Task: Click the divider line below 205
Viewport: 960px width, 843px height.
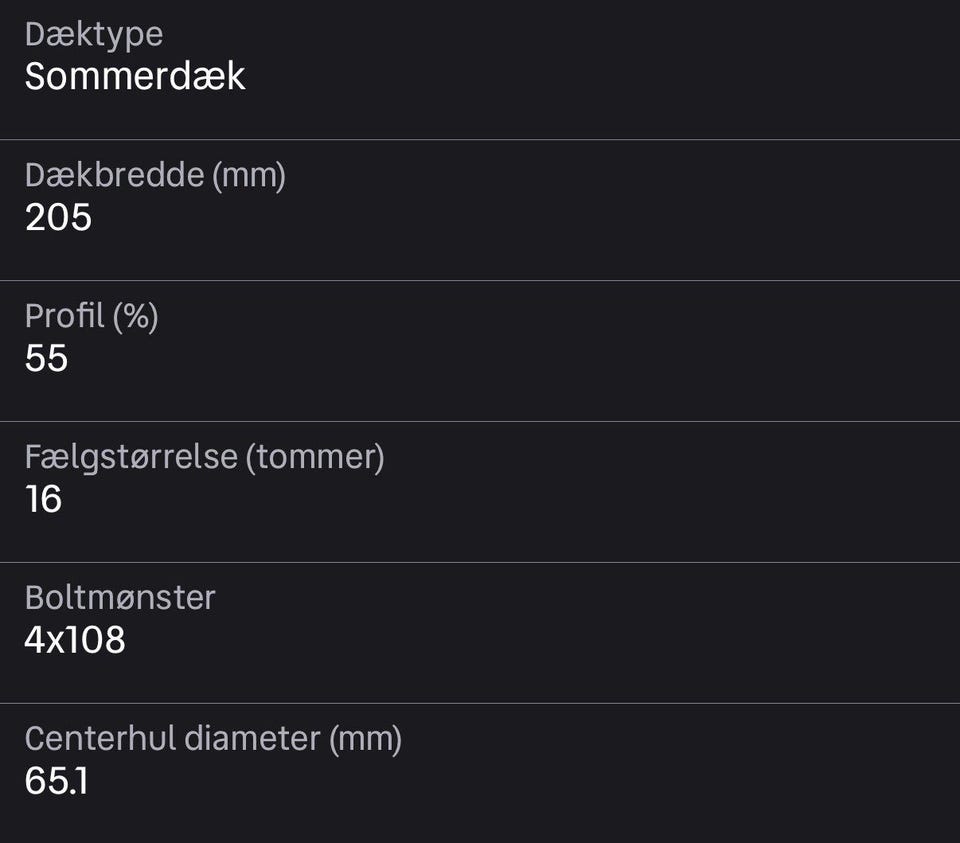Action: click(x=480, y=280)
